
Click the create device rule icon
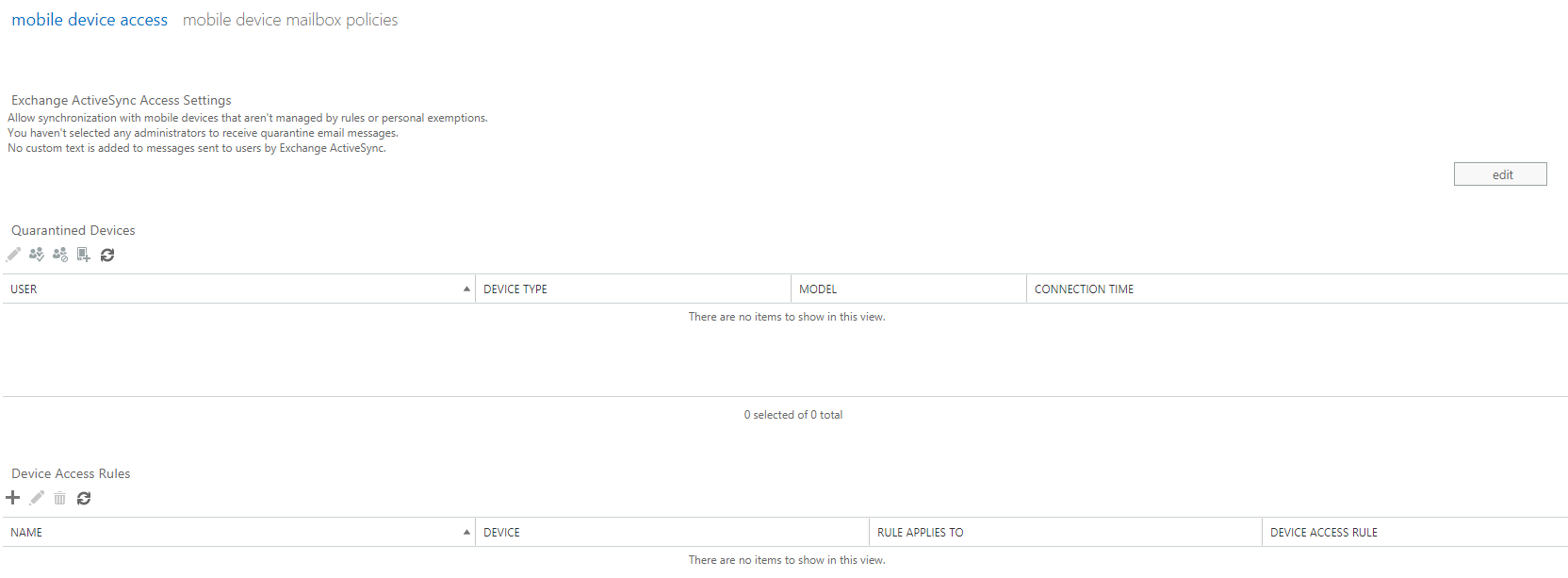tap(84, 255)
